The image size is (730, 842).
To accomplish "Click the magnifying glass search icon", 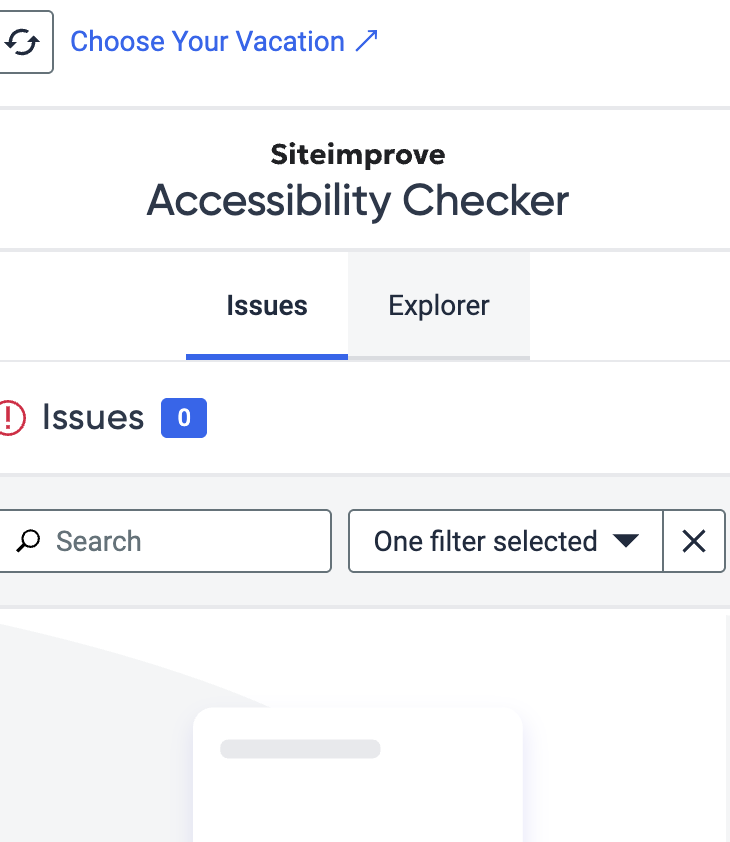I will tap(28, 541).
